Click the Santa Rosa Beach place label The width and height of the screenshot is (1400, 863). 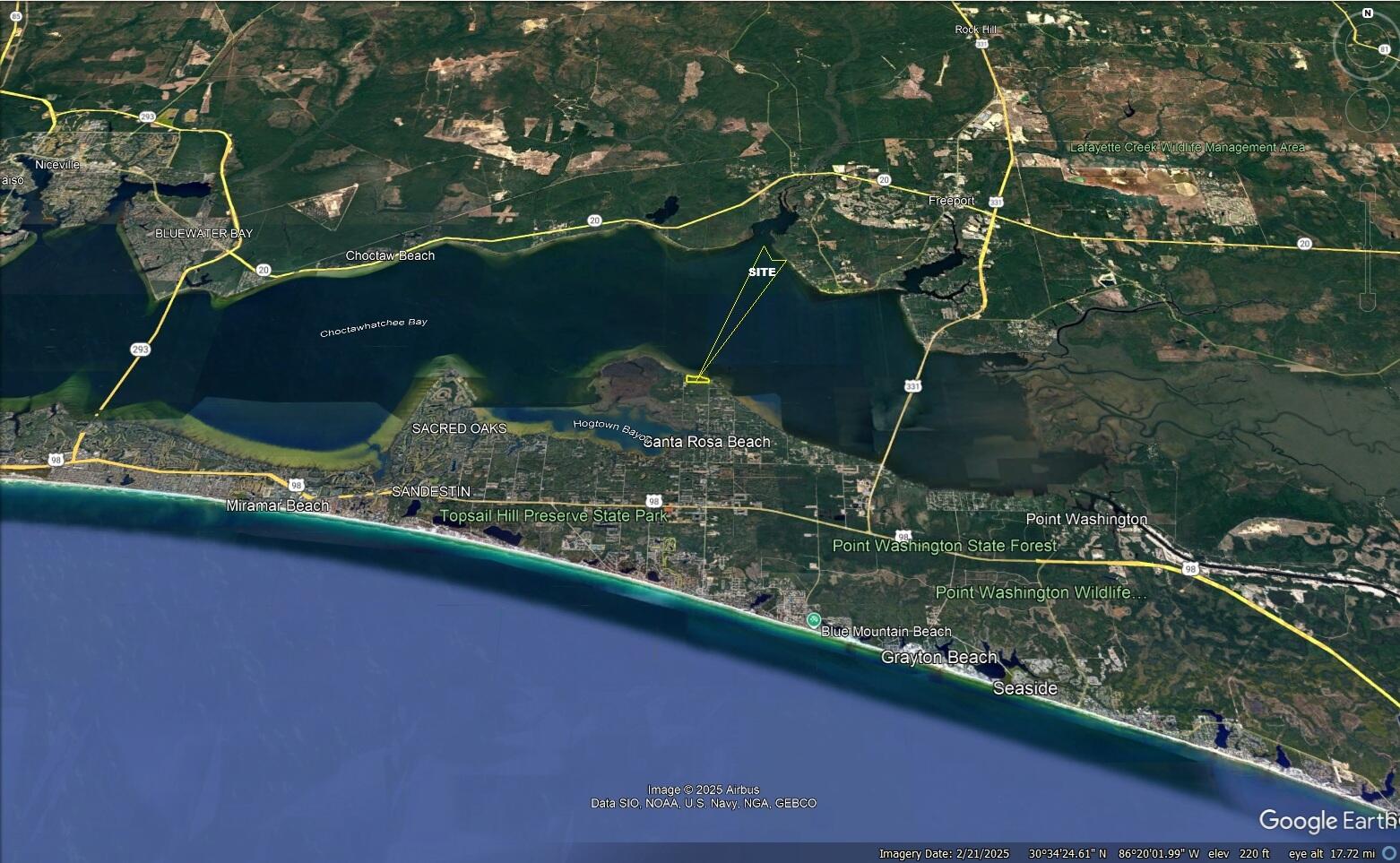point(706,442)
